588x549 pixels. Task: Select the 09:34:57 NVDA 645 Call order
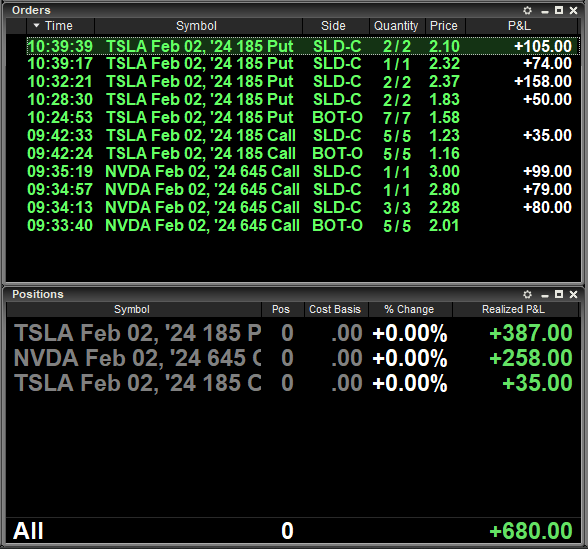click(303, 189)
